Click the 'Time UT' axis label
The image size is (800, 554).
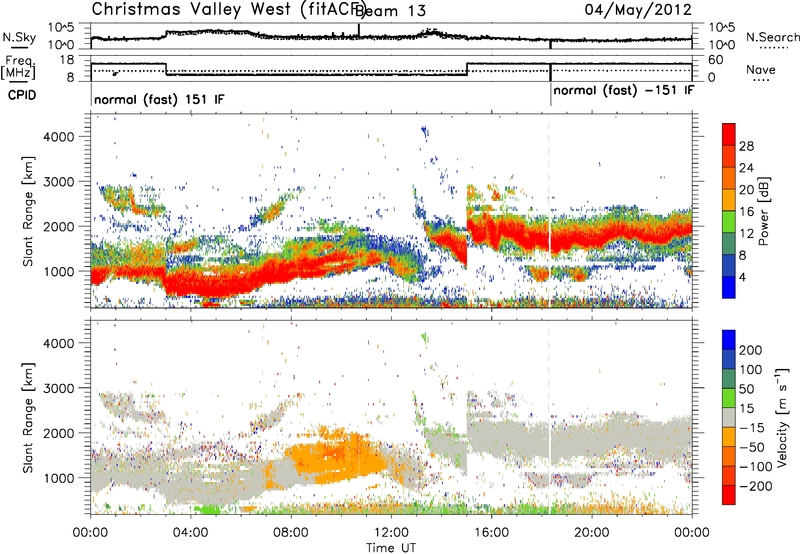[x=391, y=548]
